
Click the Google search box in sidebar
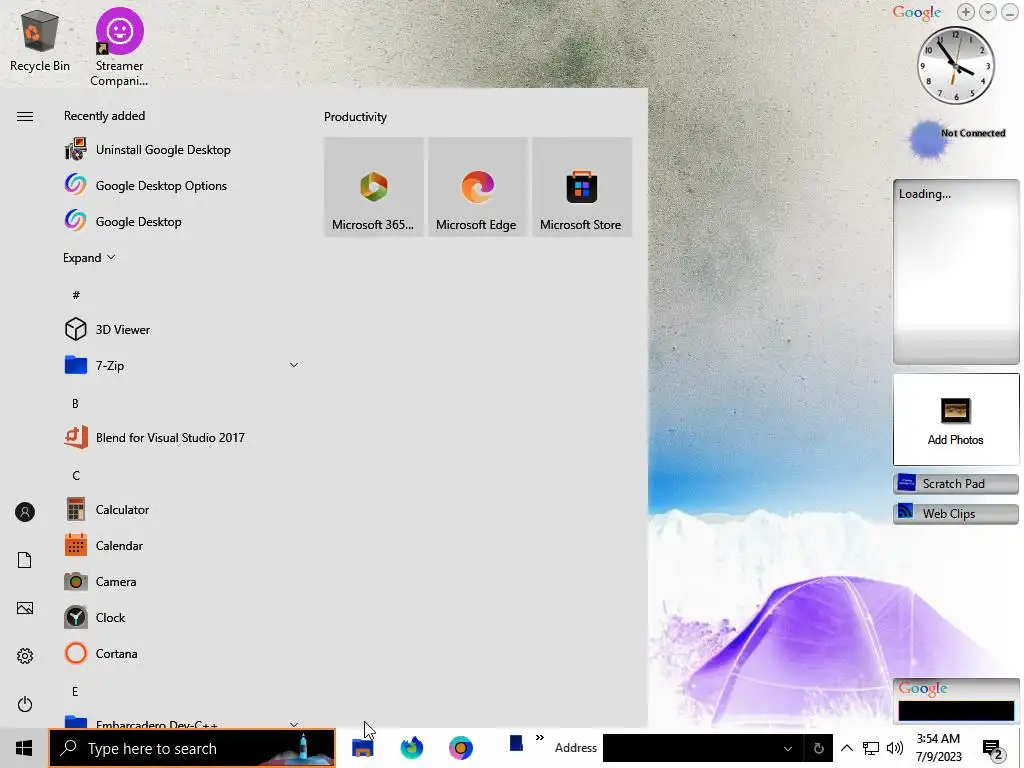pyautogui.click(x=956, y=710)
